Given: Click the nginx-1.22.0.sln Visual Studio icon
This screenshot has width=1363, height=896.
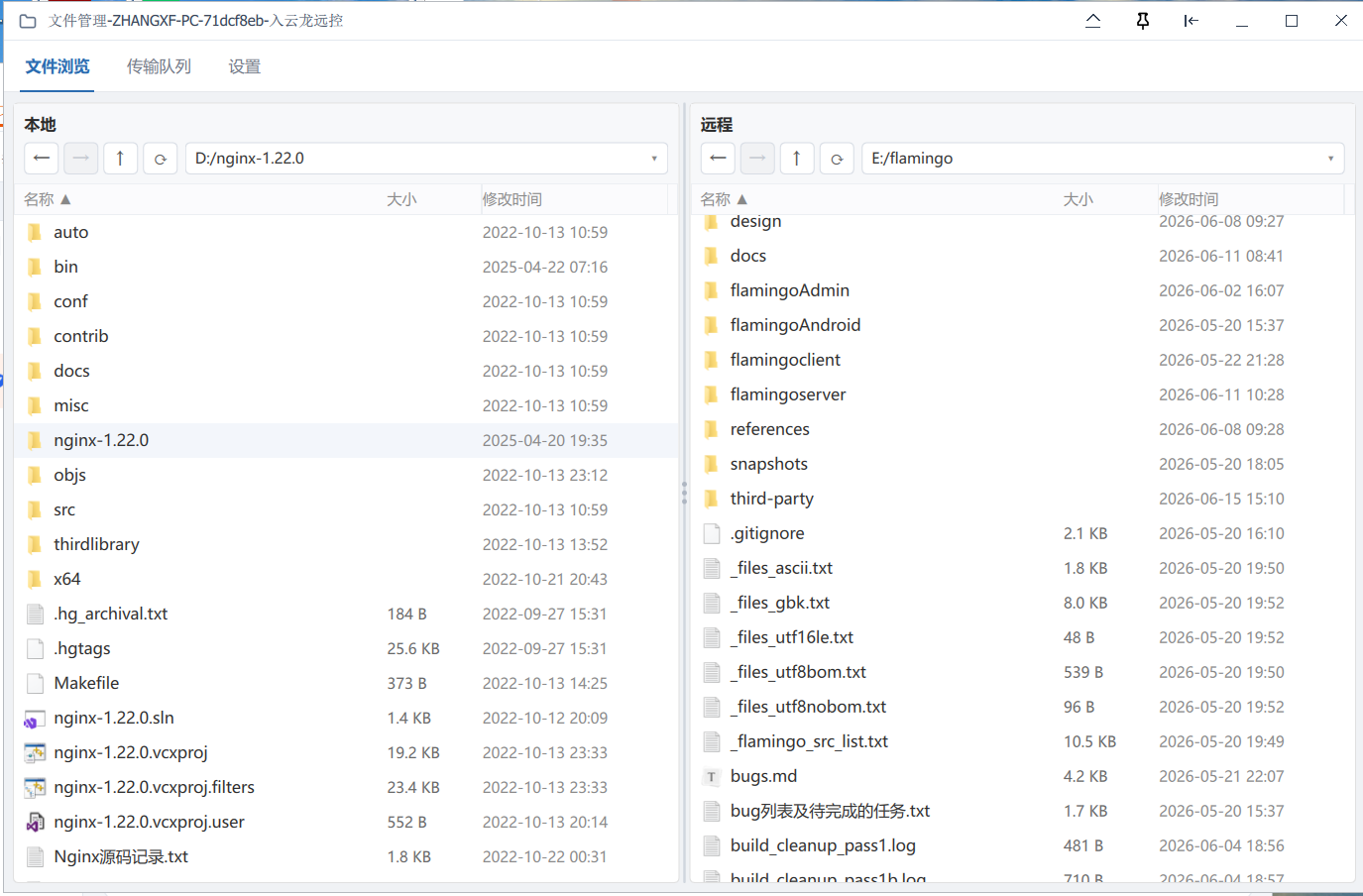Looking at the screenshot, I should coord(35,719).
